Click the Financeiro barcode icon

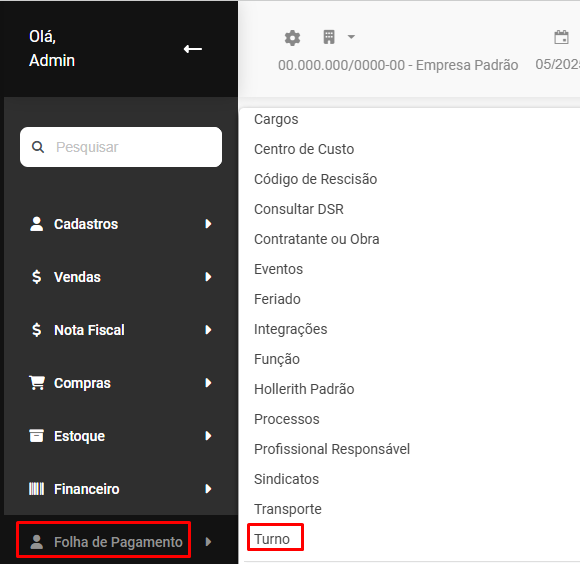pyautogui.click(x=37, y=489)
